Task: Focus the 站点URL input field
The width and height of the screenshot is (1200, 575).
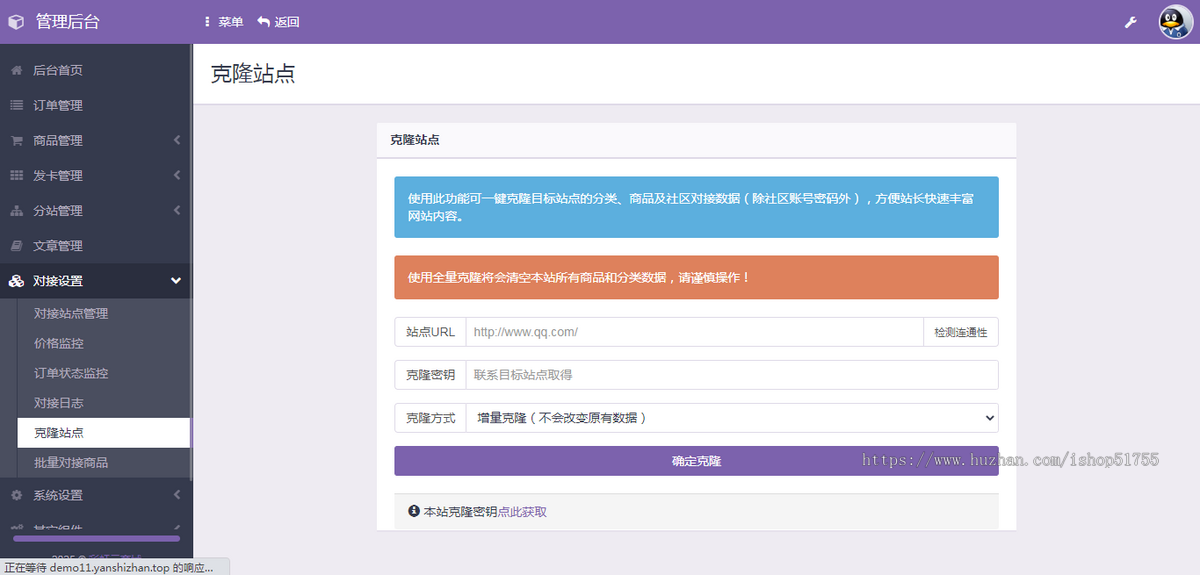Action: [x=694, y=332]
